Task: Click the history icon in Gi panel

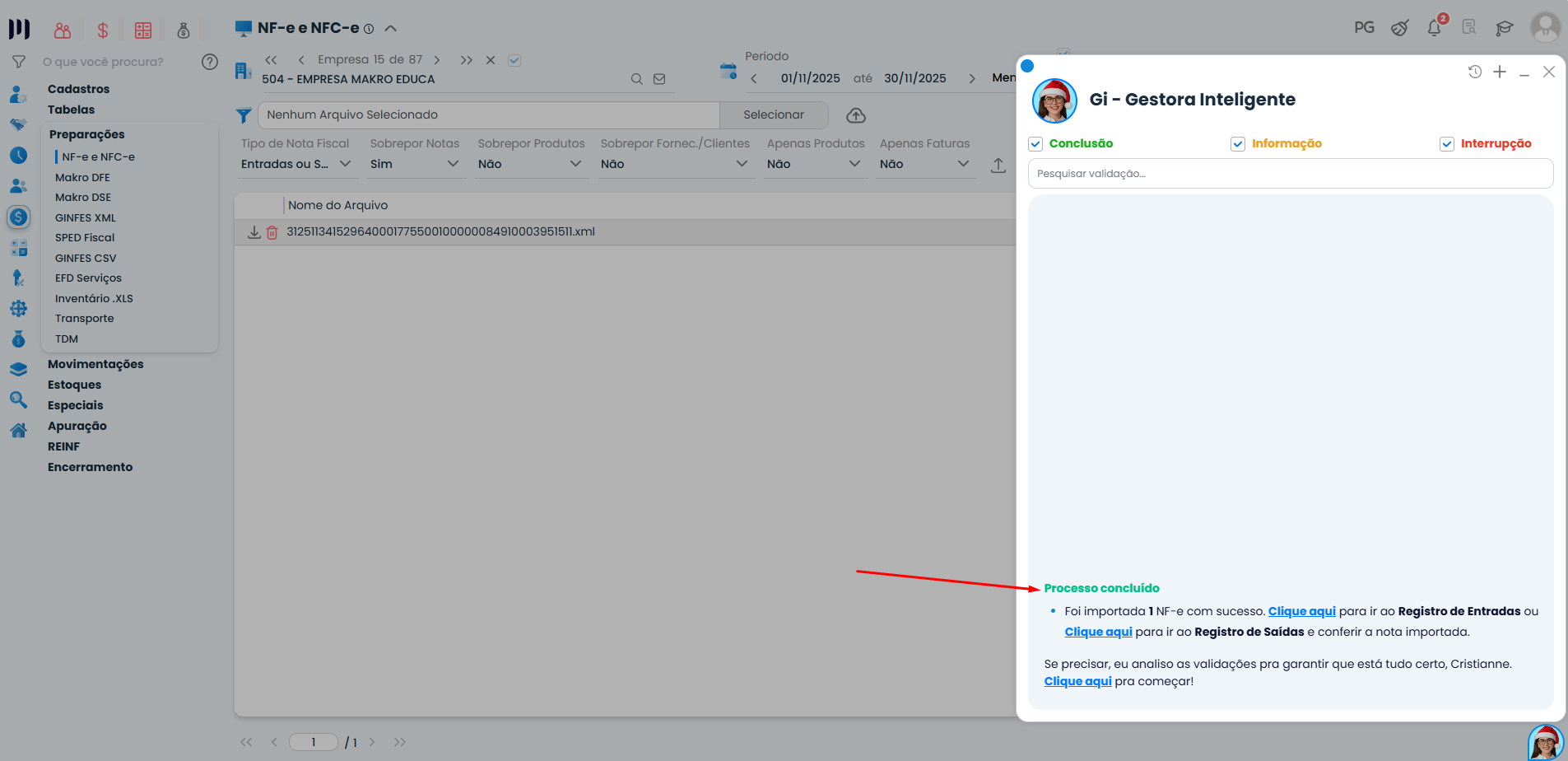Action: point(1475,72)
